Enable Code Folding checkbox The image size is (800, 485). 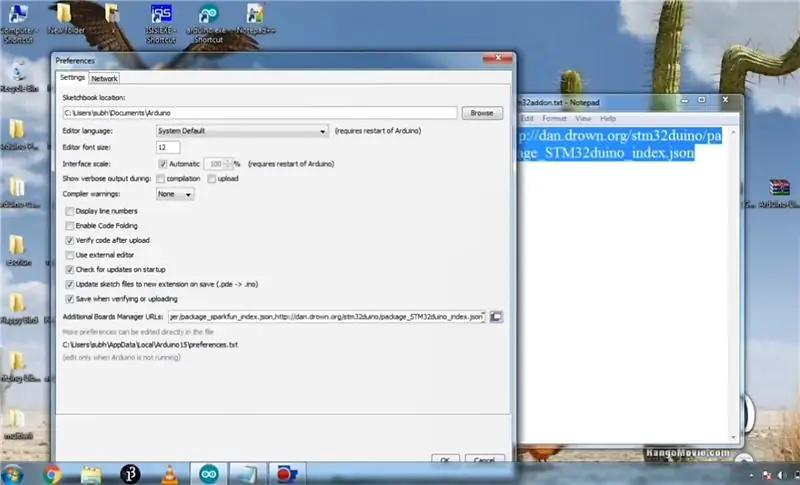[70, 225]
